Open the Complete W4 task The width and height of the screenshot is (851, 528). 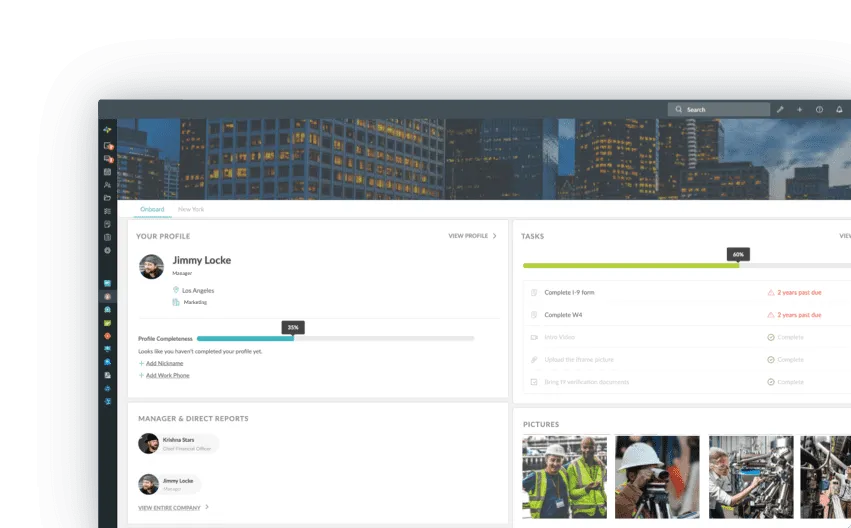point(563,315)
